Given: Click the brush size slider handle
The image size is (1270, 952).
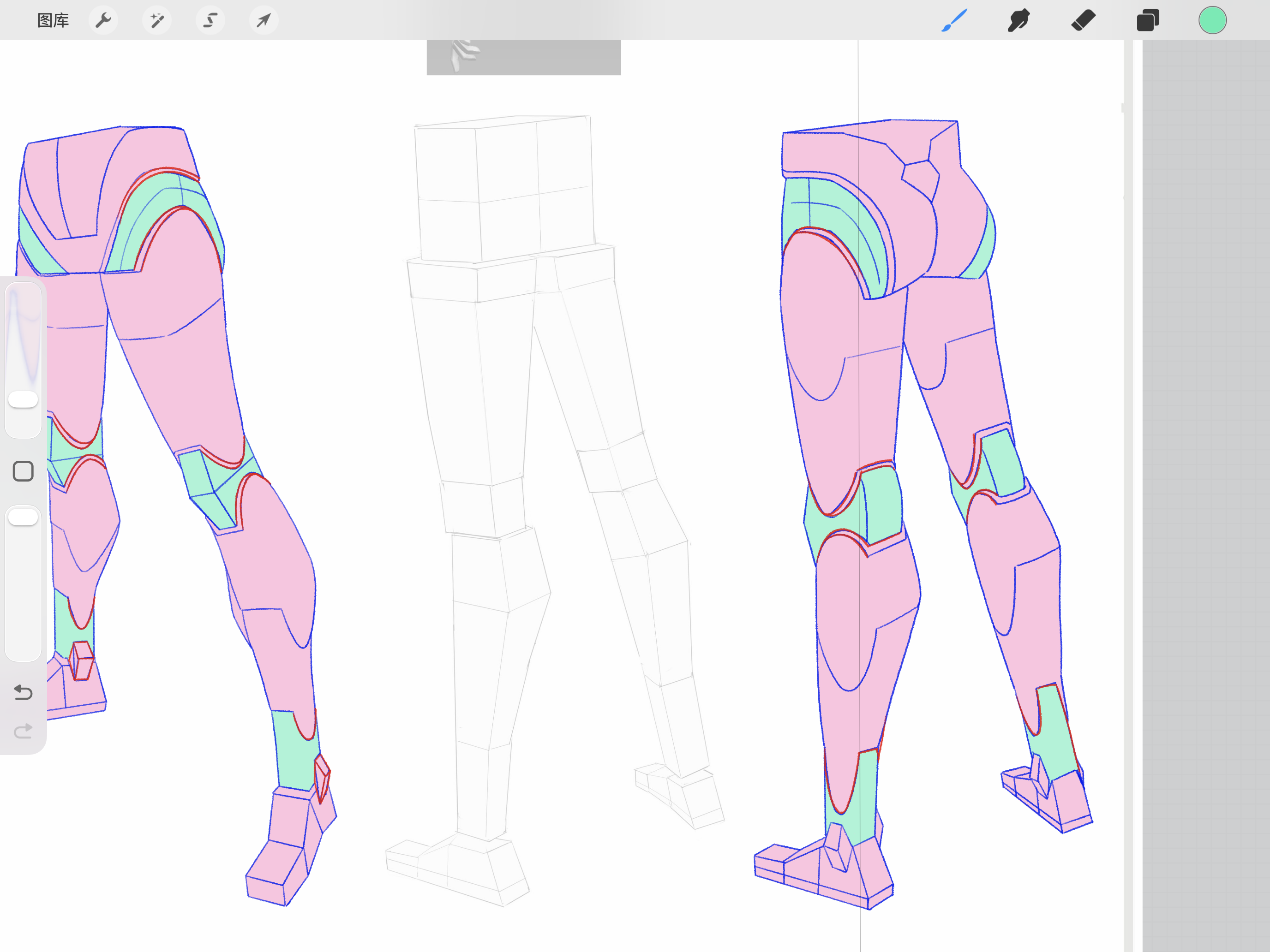Looking at the screenshot, I should point(23,399).
